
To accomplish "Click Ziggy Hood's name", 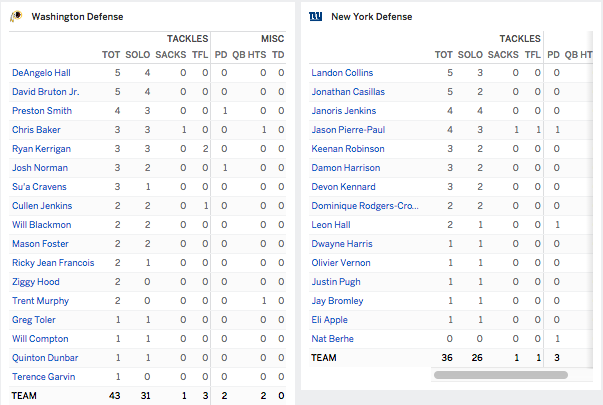I will (x=35, y=282).
